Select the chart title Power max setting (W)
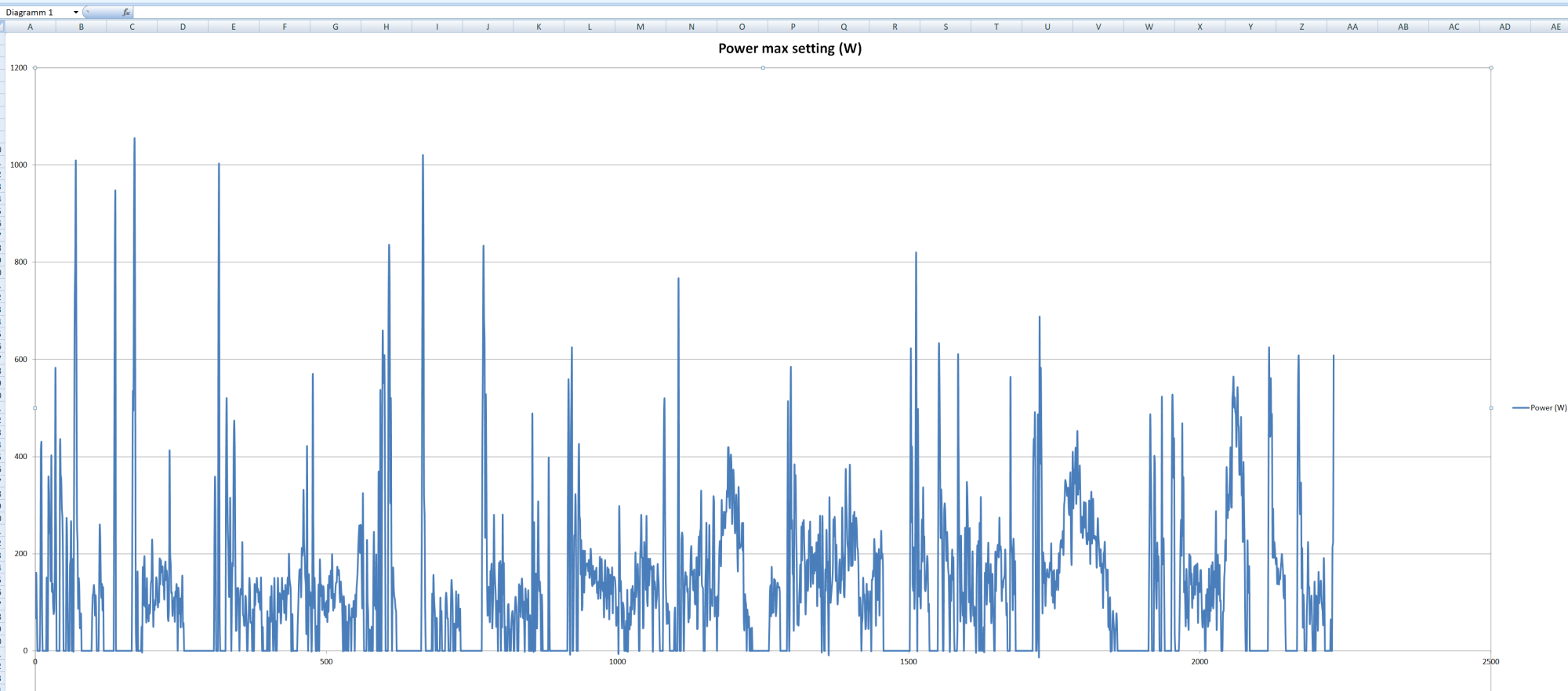The image size is (1568, 691). pos(789,49)
